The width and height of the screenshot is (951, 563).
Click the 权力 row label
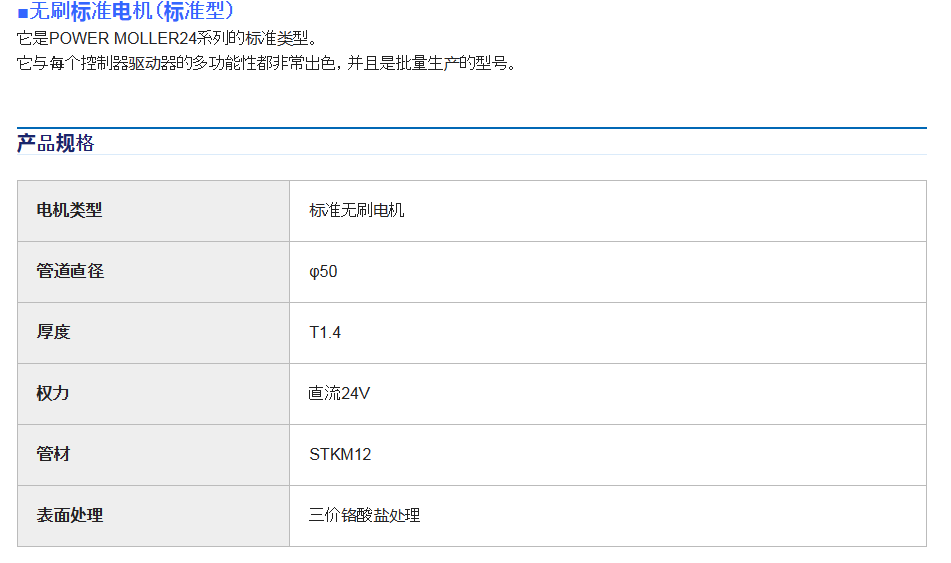pyautogui.click(x=53, y=393)
